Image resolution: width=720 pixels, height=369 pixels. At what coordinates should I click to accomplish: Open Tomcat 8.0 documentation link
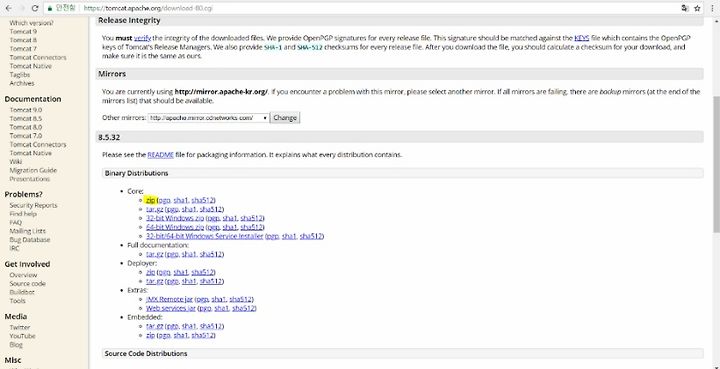26,127
